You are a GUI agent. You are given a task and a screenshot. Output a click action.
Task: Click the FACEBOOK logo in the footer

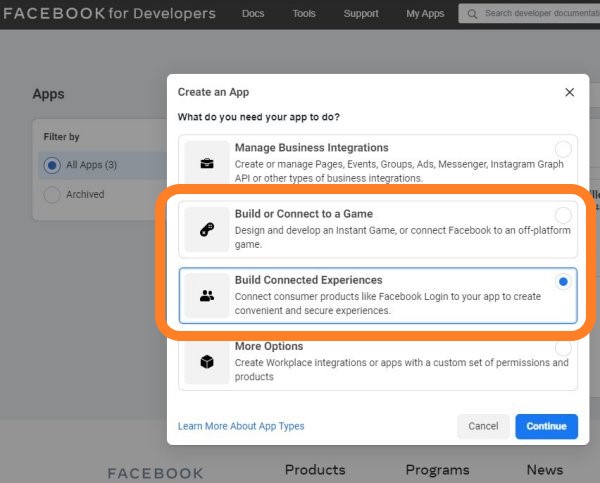(x=155, y=473)
